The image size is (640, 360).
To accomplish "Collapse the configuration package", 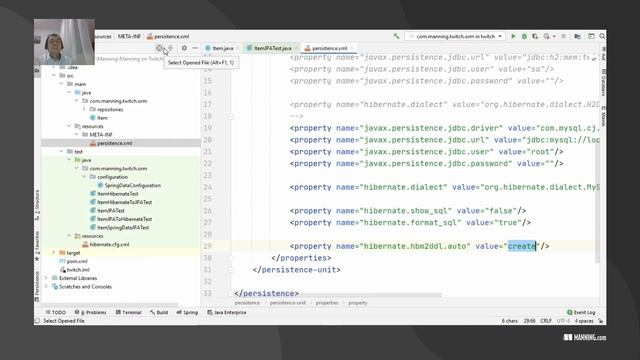I will pos(84,177).
